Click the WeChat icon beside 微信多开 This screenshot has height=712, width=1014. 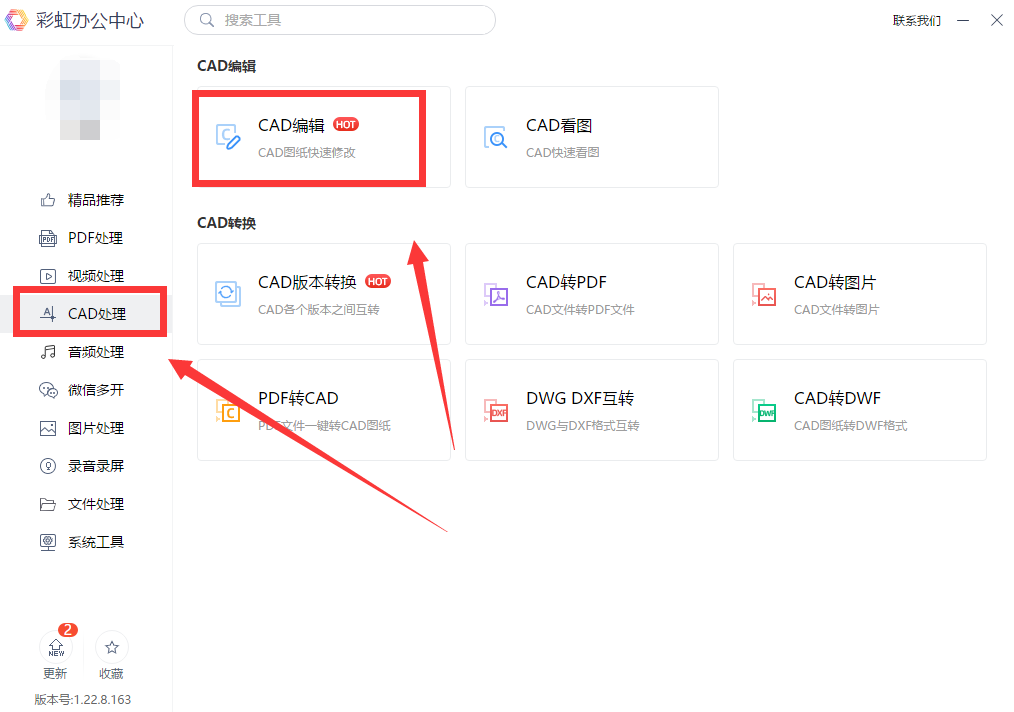coord(48,390)
